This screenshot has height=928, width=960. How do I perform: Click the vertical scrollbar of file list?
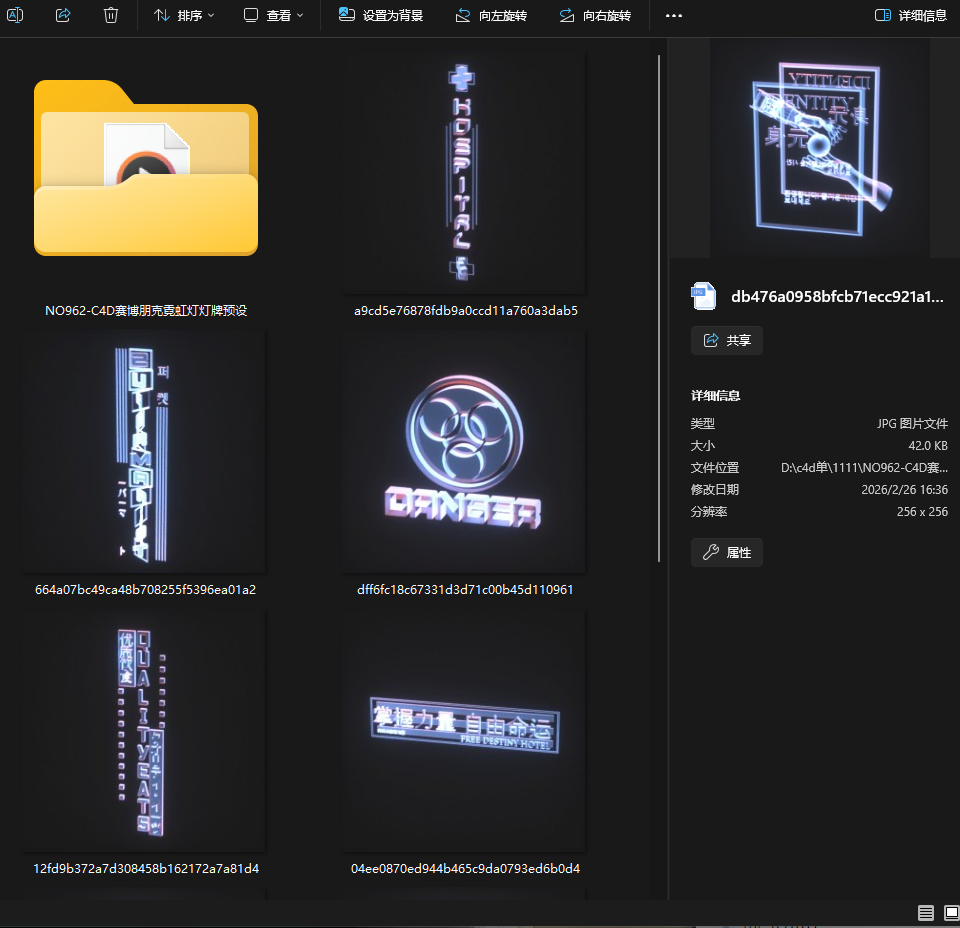click(659, 300)
